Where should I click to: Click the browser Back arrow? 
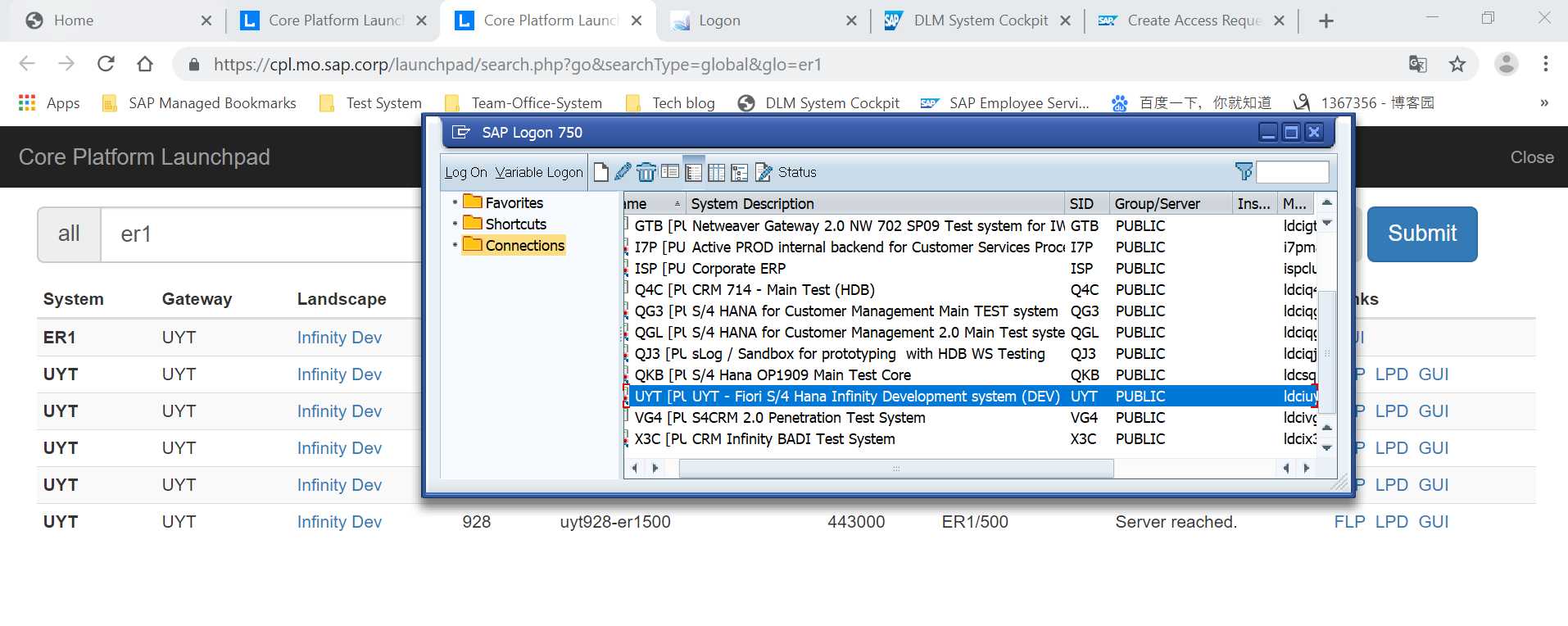pos(27,64)
